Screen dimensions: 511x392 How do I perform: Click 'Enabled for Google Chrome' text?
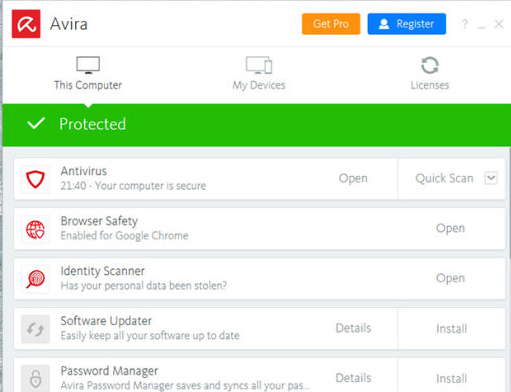125,236
